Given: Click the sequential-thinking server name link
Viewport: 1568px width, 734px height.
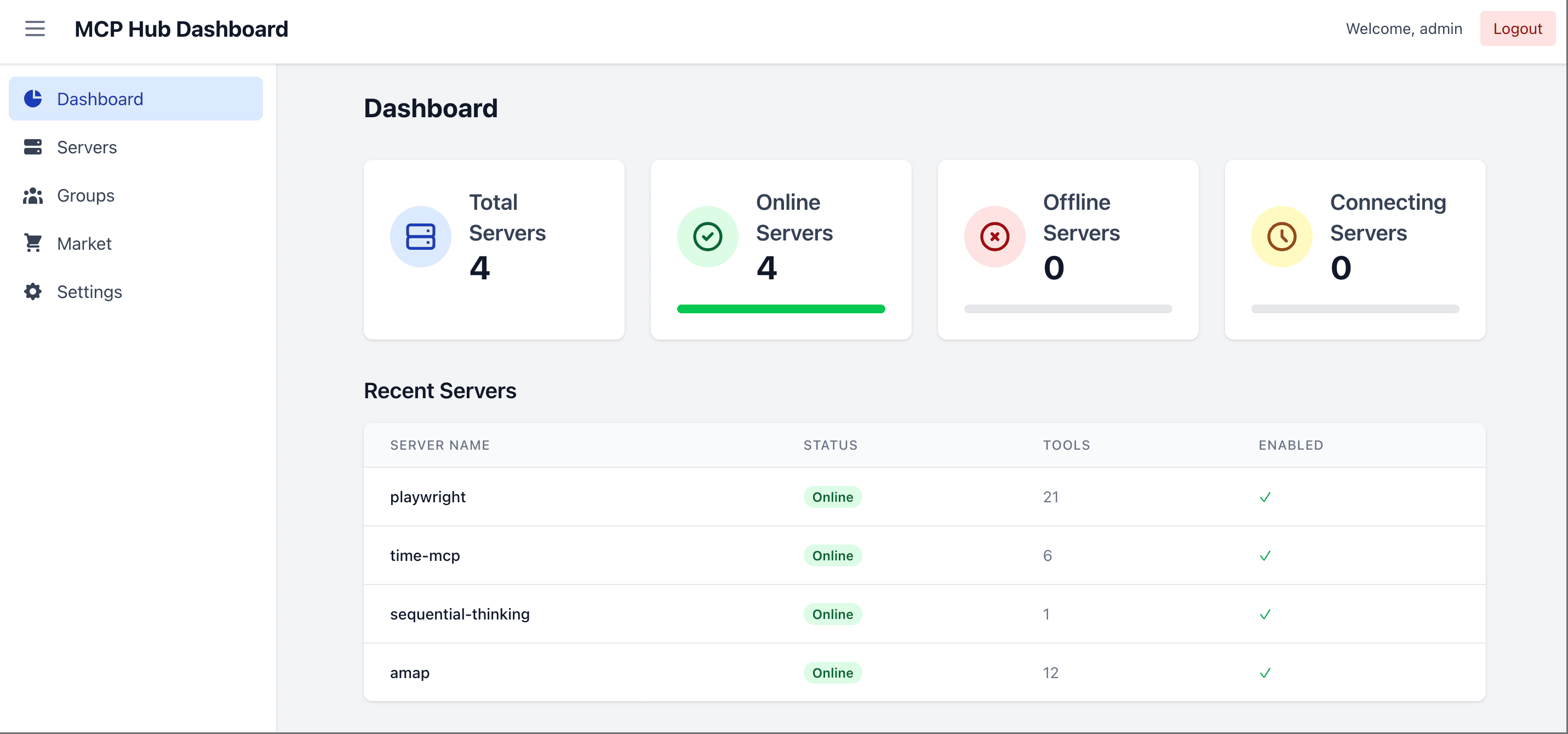Looking at the screenshot, I should tap(460, 614).
